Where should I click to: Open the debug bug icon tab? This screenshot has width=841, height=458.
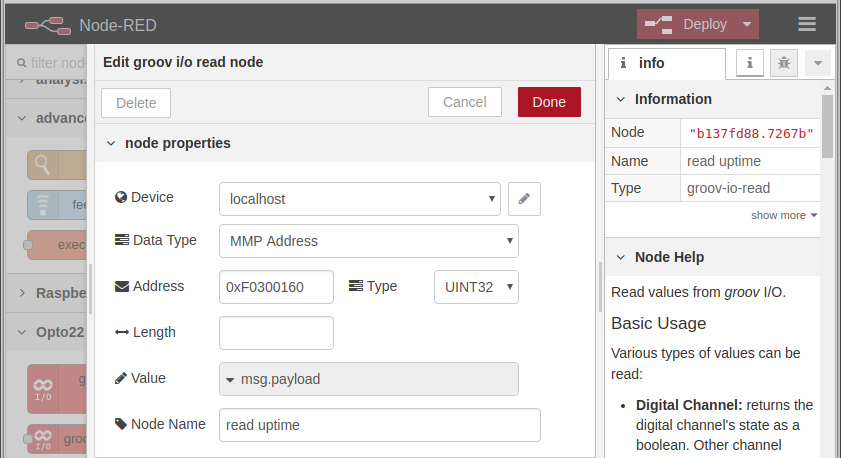(x=784, y=63)
